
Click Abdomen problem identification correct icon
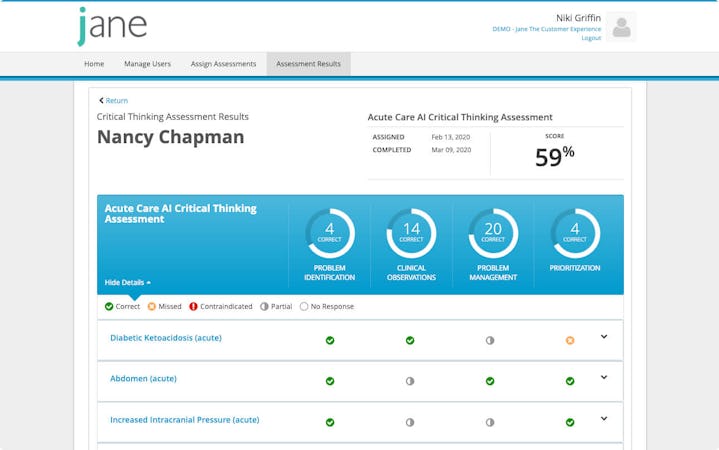330,381
